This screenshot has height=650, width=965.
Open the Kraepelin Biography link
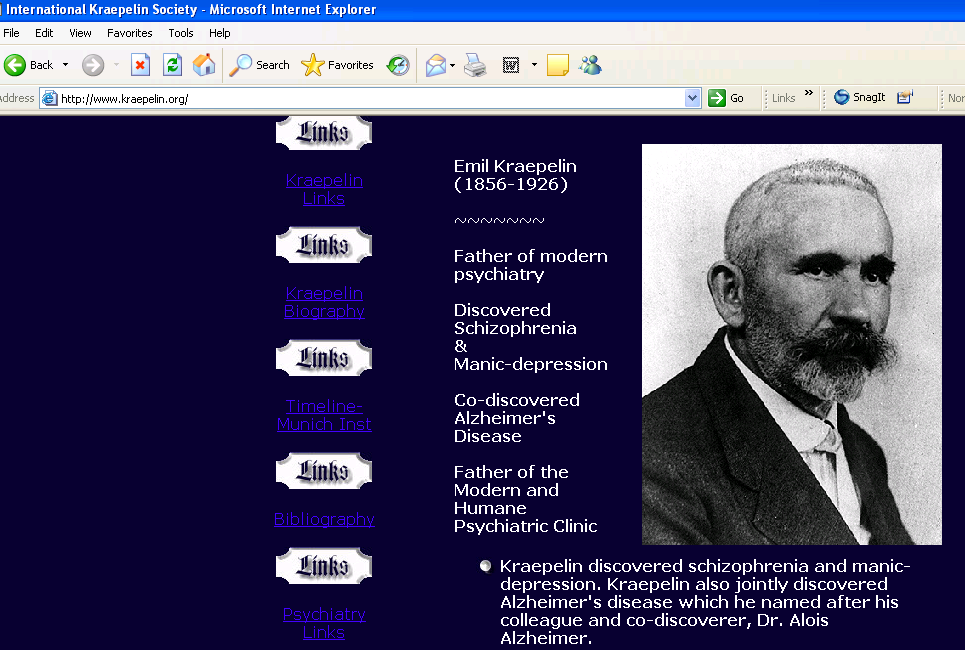pos(324,302)
